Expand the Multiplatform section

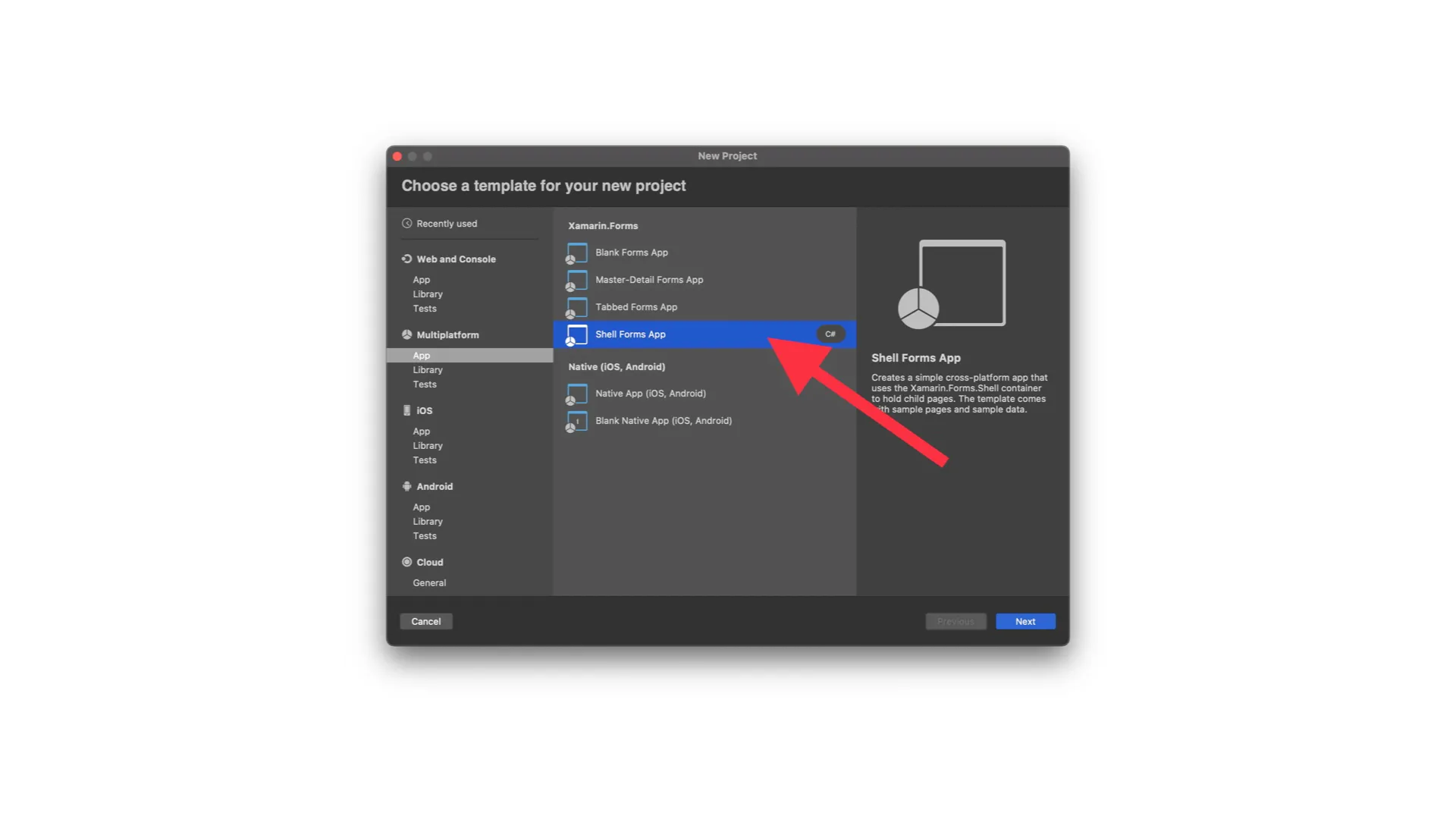[x=447, y=334]
